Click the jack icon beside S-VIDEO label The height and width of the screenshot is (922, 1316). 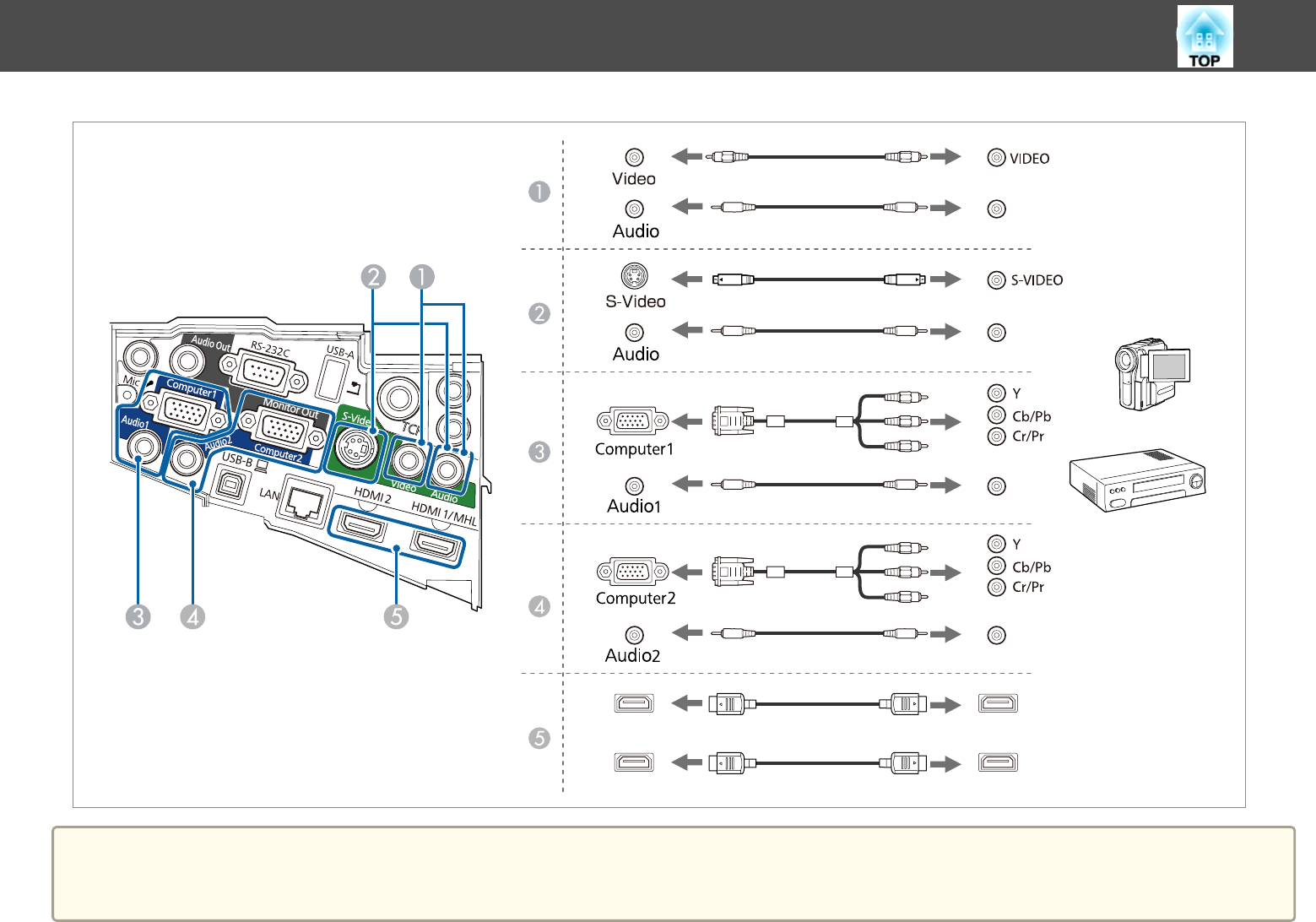996,280
